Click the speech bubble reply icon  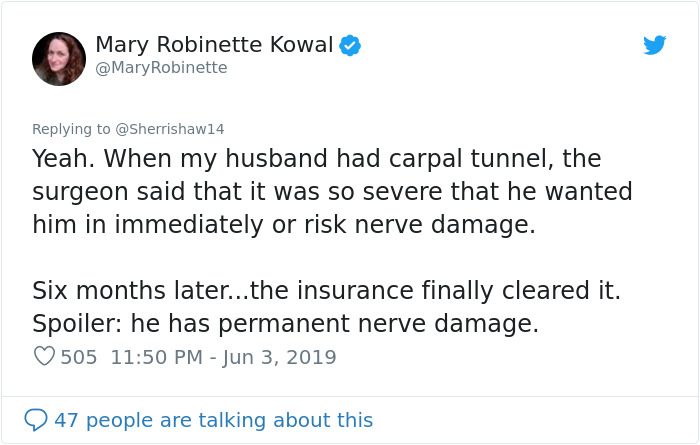pos(36,420)
